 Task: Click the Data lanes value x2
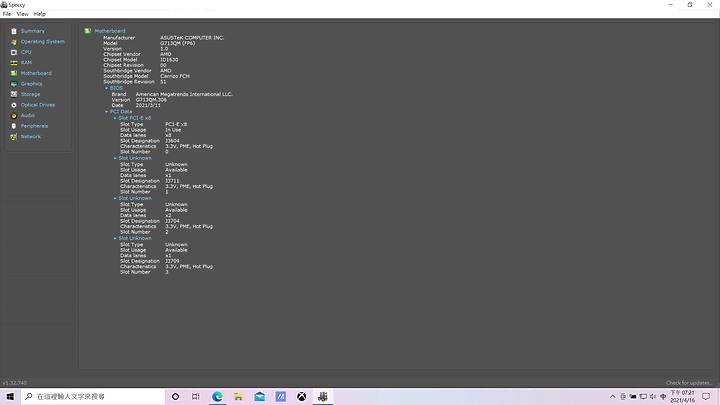coord(168,215)
